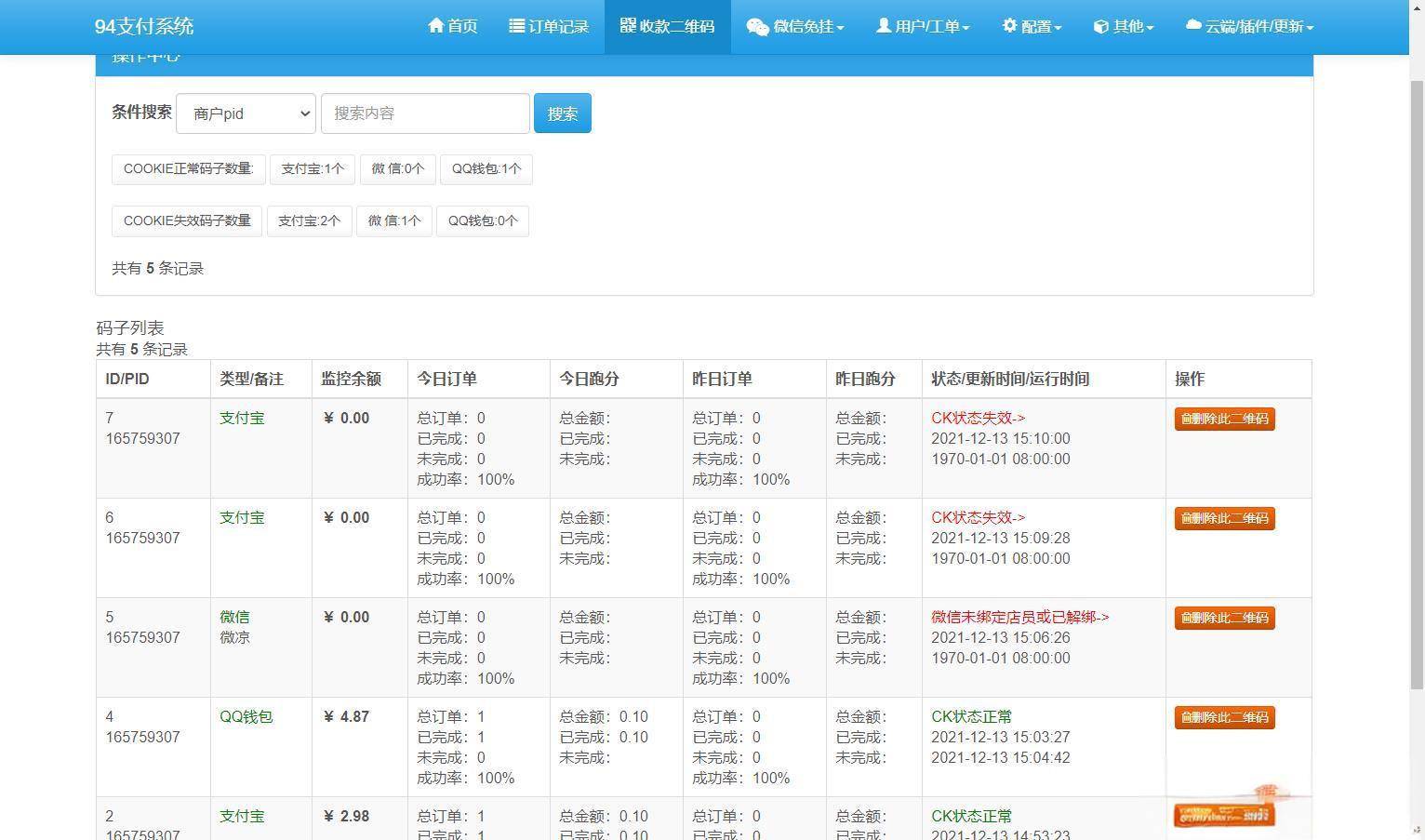Click the home icon beside 首页

[435, 26]
